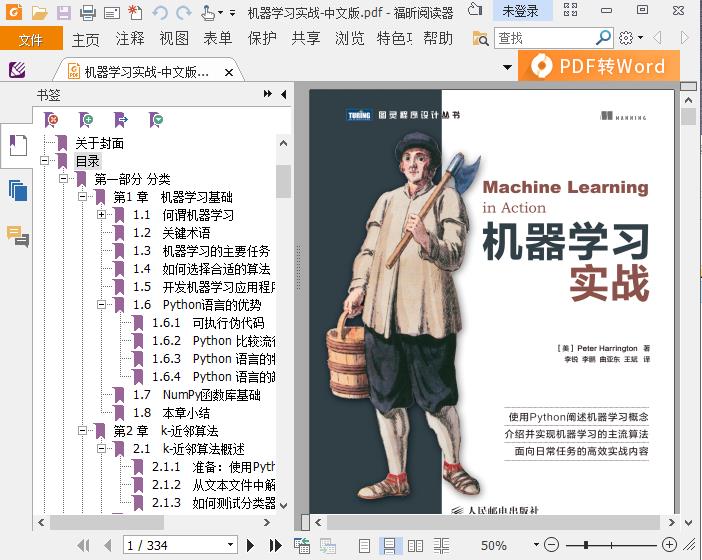Open file using the folder icon
Screen dimensions: 702x560
tap(39, 13)
